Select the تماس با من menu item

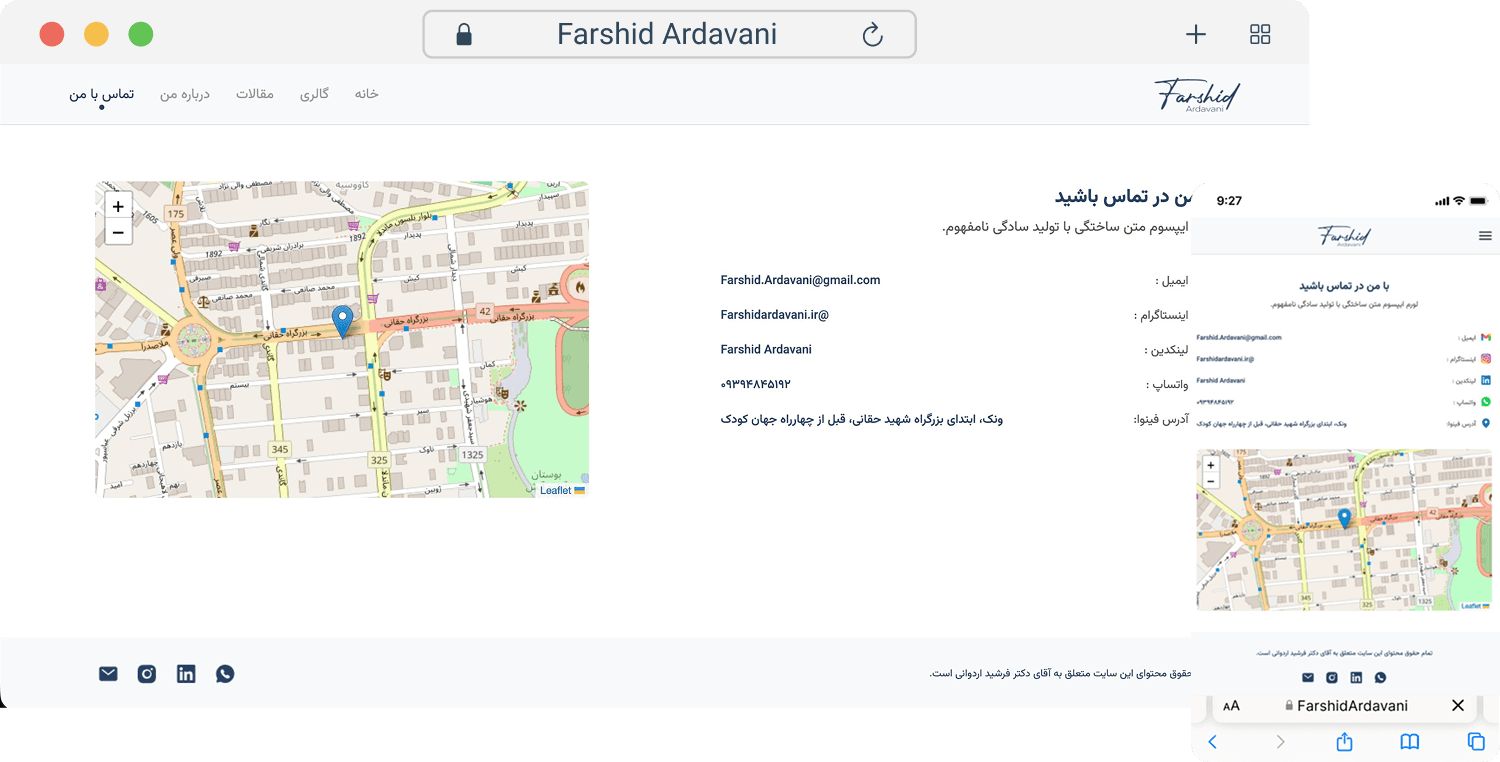(x=101, y=94)
